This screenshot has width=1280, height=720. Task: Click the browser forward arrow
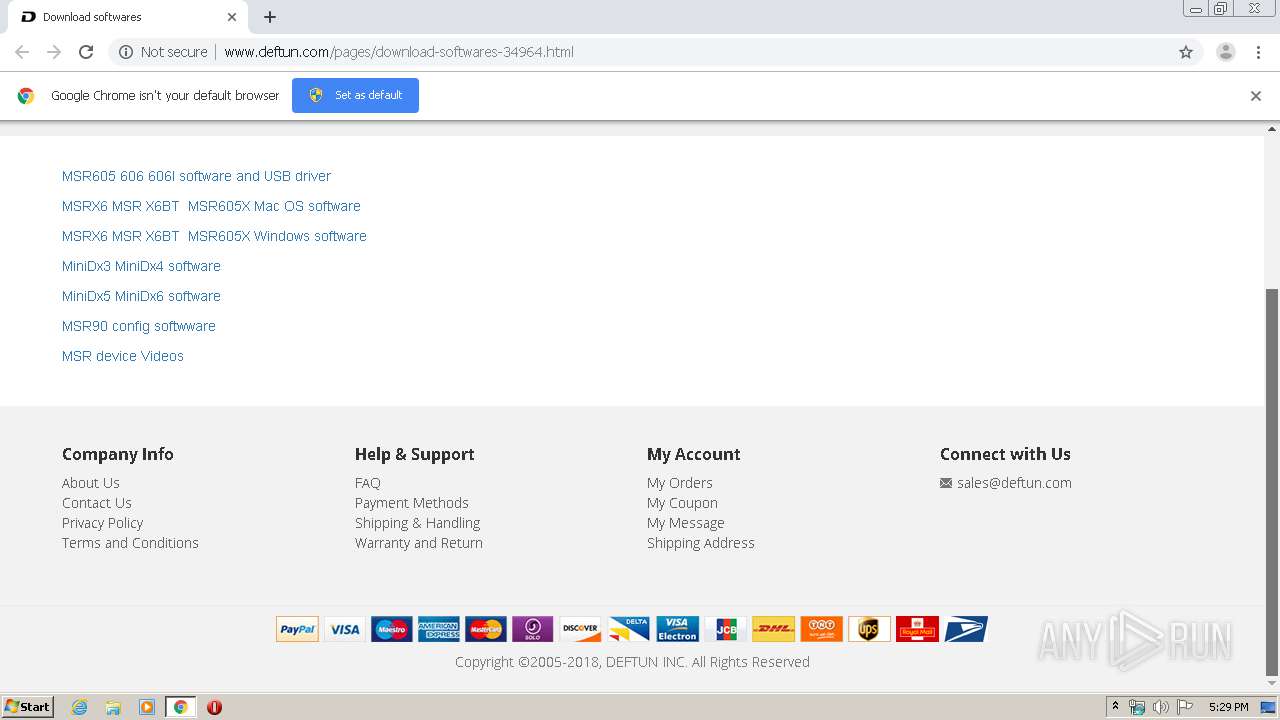point(54,52)
